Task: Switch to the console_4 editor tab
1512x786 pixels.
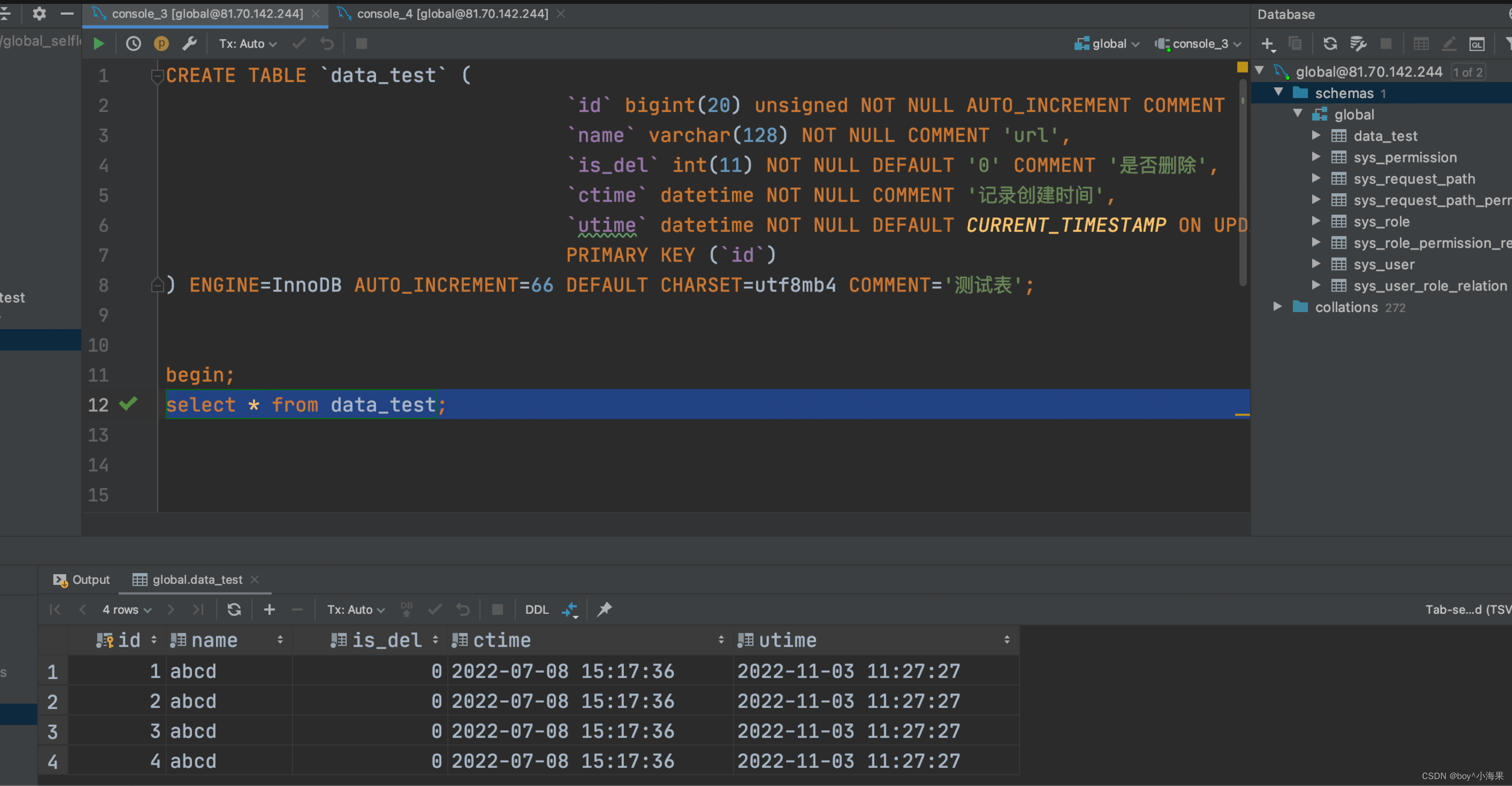Action: coord(452,13)
